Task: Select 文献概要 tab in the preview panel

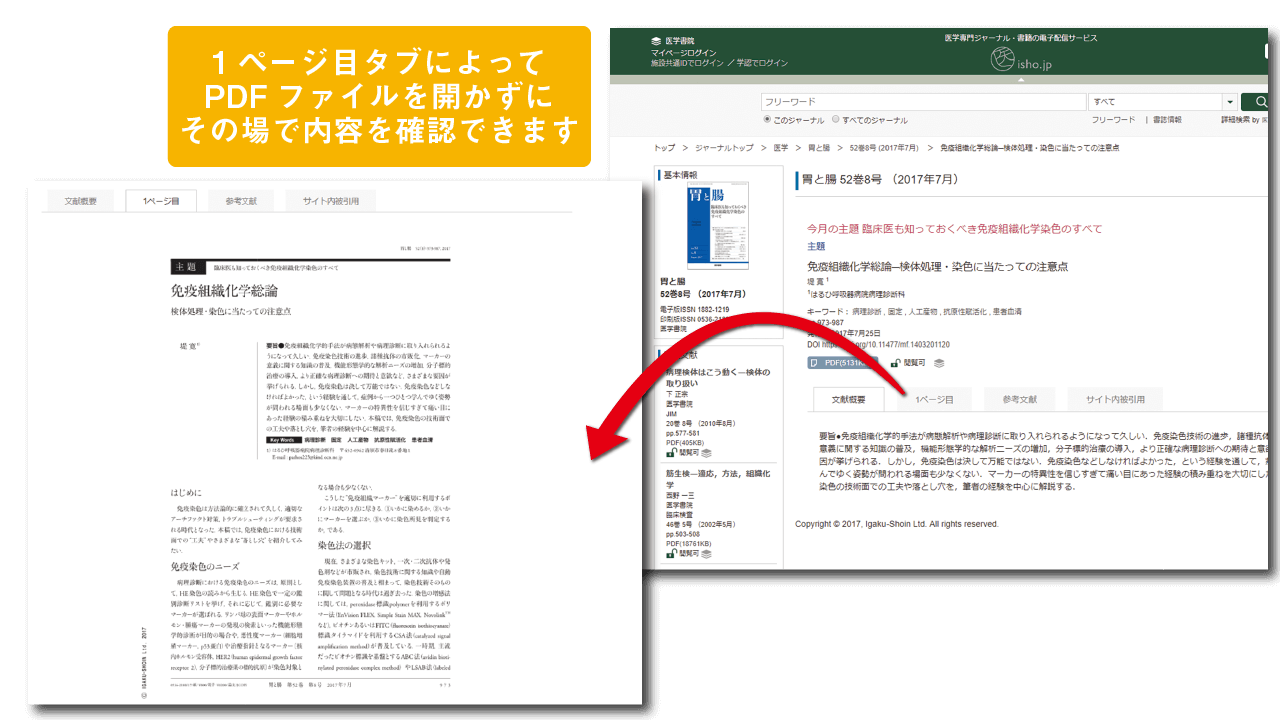Action: [81, 201]
